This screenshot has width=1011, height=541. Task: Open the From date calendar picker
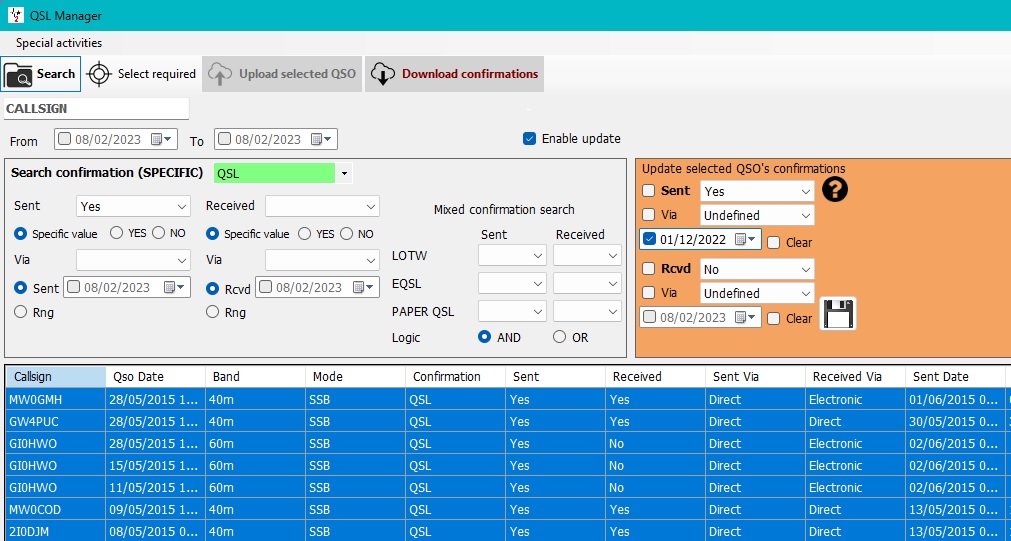pos(161,139)
